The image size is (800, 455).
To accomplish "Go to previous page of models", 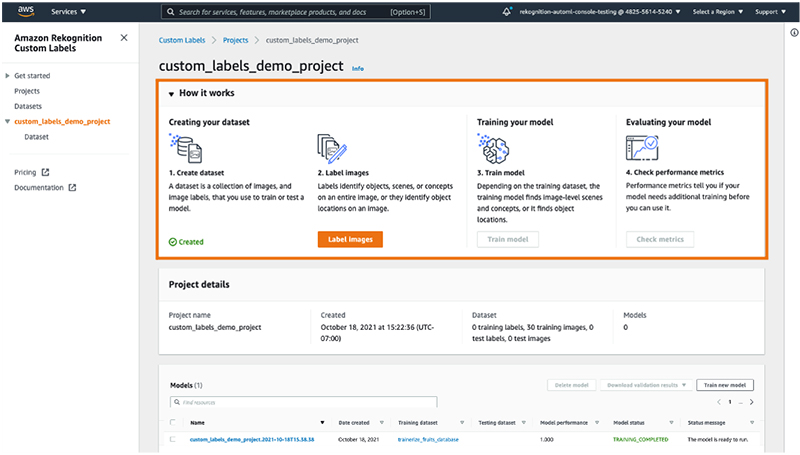I will point(719,402).
